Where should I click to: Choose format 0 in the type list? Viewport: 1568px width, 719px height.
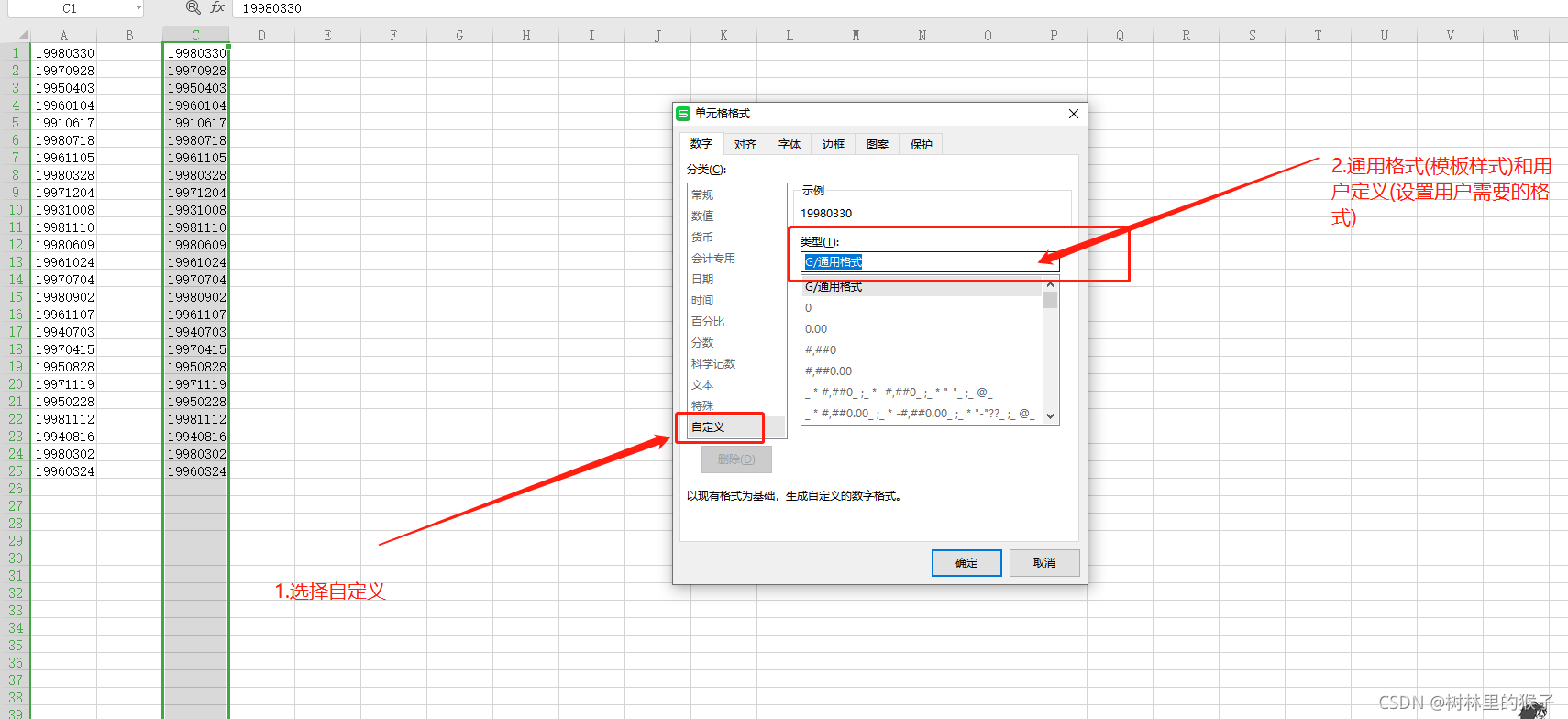[x=922, y=308]
